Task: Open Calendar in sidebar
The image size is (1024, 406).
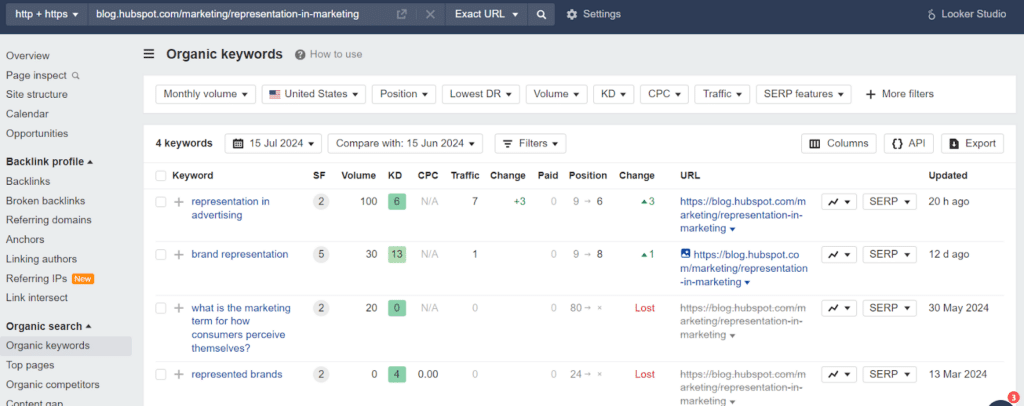Action: click(27, 114)
